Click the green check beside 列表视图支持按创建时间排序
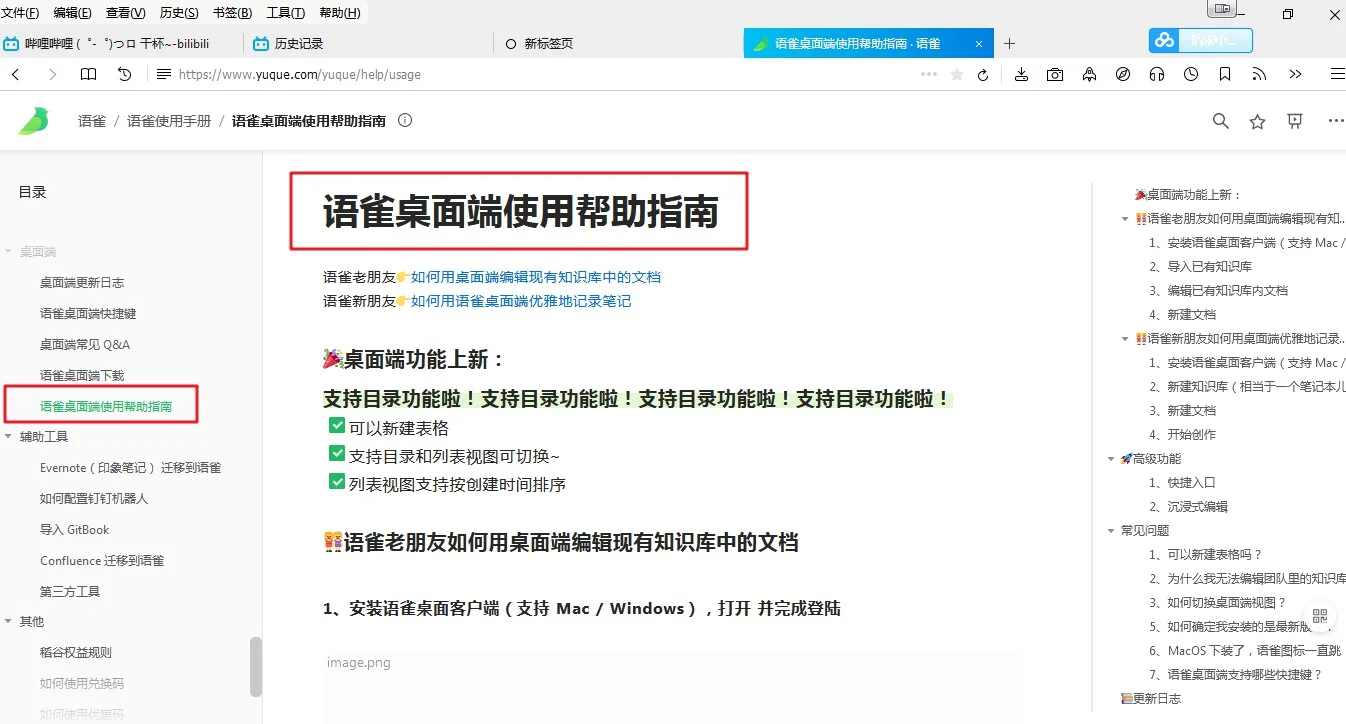This screenshot has width=1346, height=724. tap(337, 482)
